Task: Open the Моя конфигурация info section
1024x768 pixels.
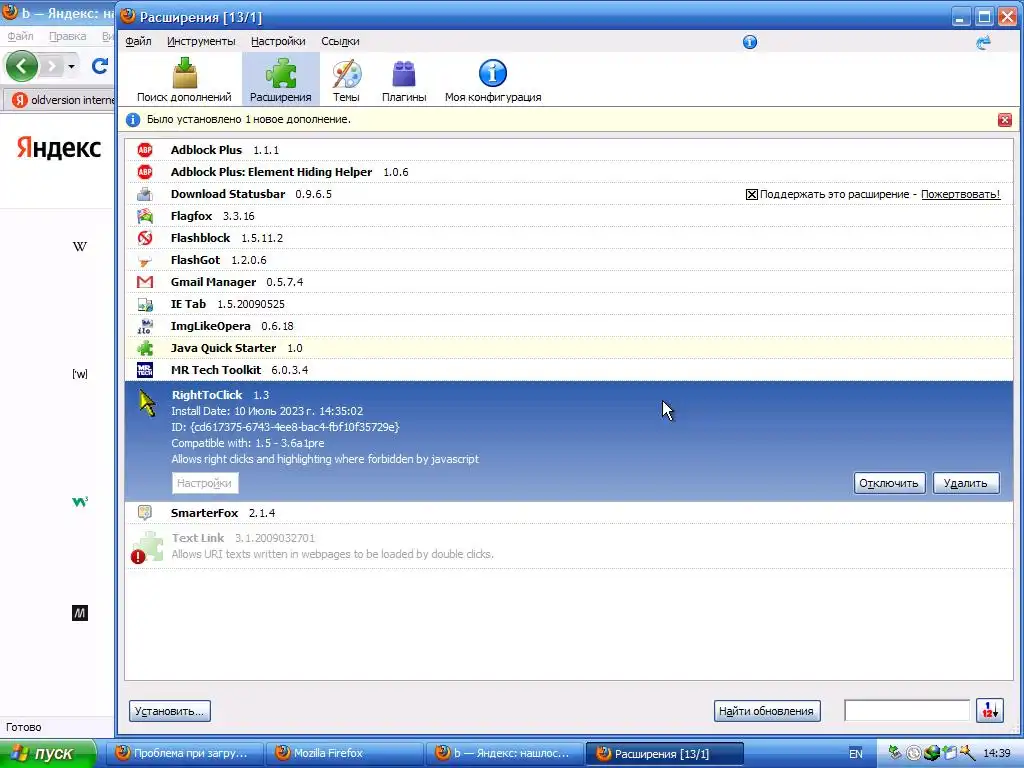Action: (493, 78)
